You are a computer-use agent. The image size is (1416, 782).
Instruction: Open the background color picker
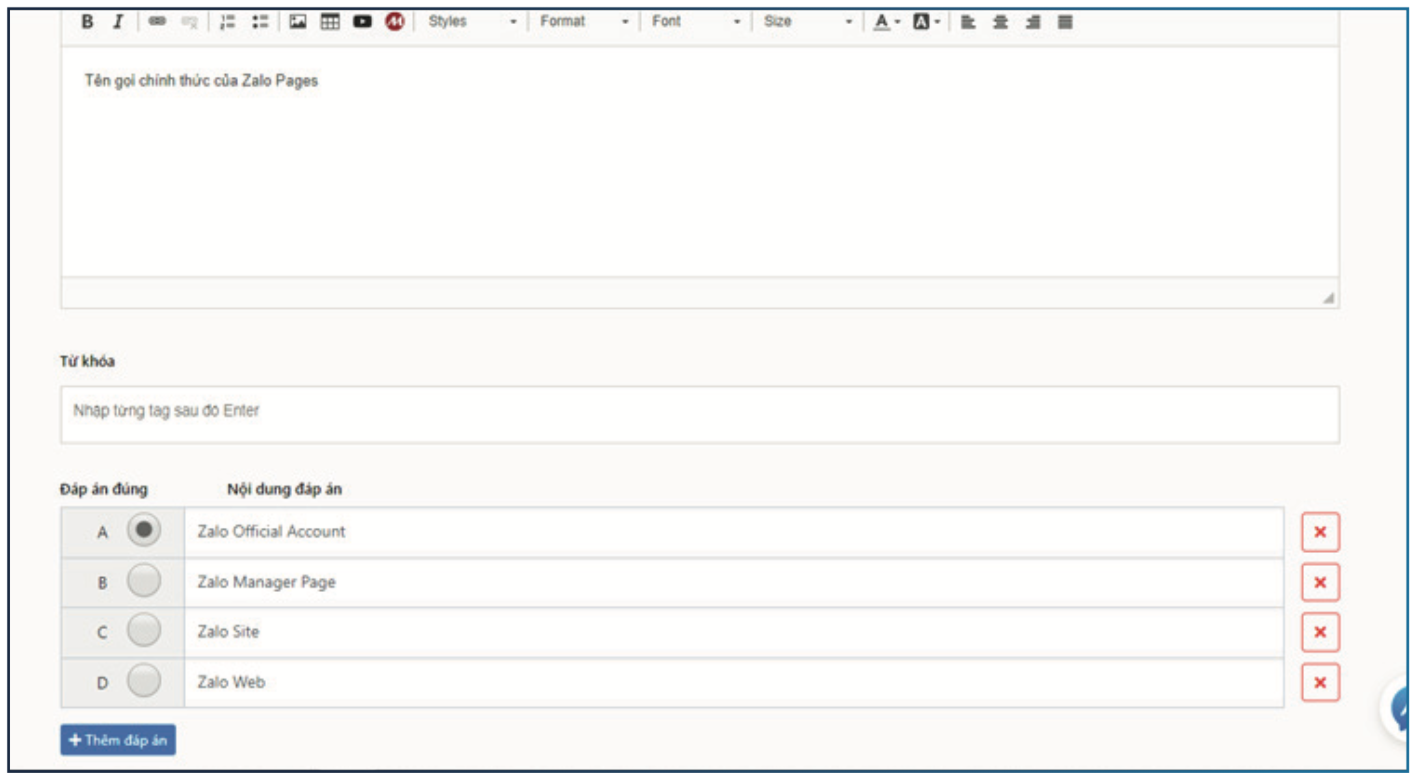pyautogui.click(x=927, y=21)
